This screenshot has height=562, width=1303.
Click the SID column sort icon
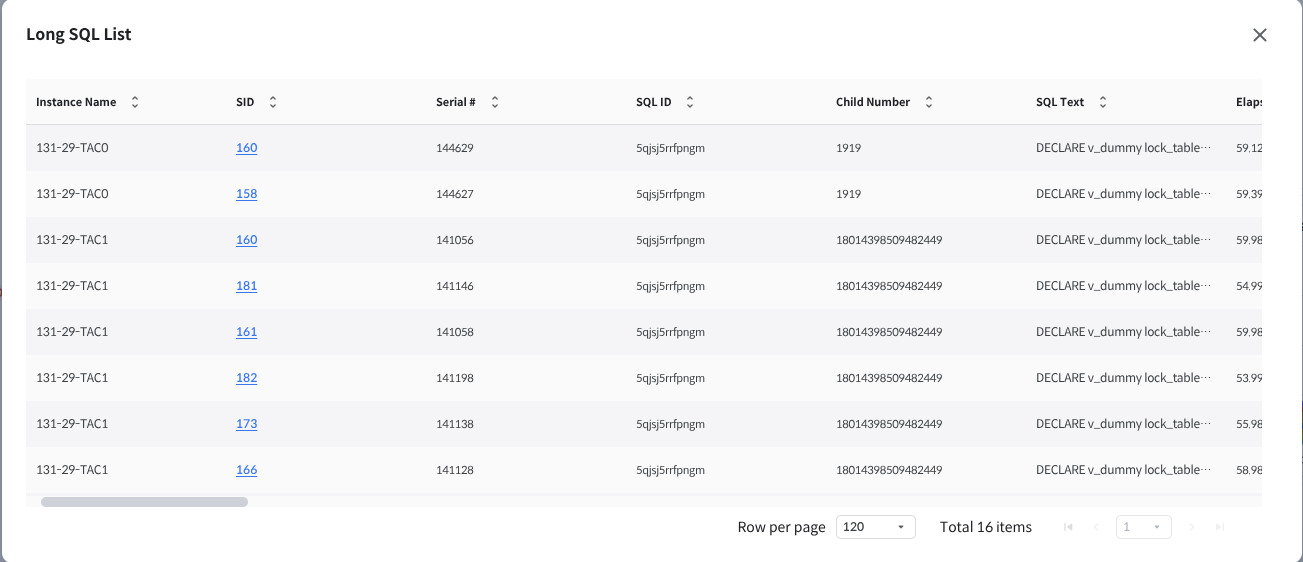(x=273, y=102)
